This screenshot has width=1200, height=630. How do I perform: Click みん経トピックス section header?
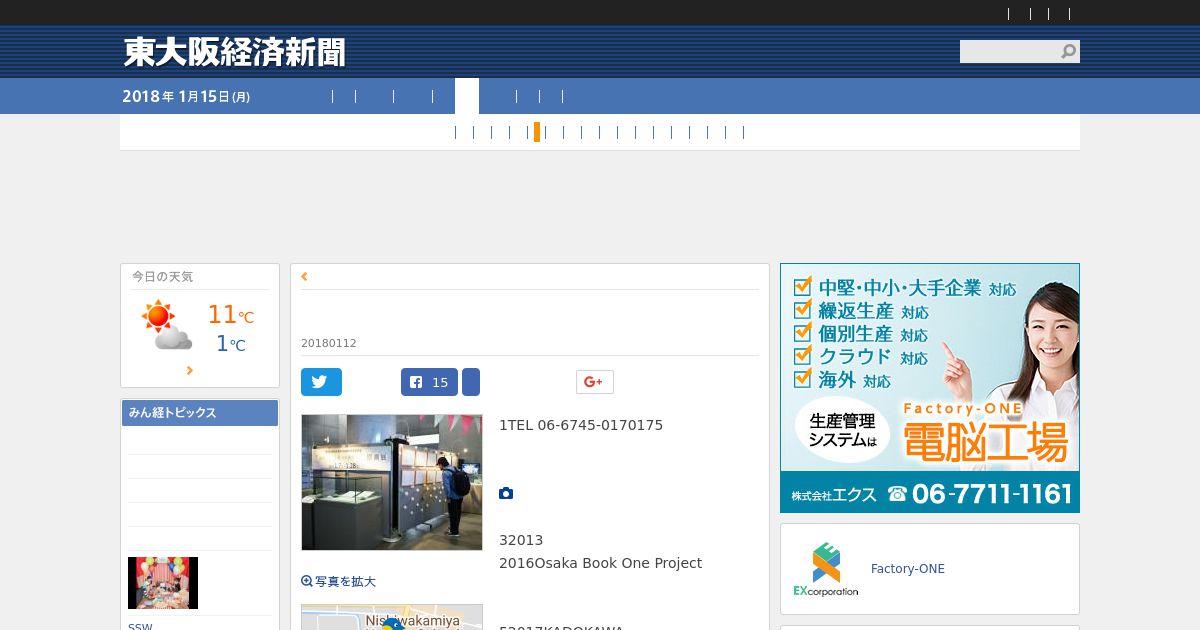click(200, 413)
